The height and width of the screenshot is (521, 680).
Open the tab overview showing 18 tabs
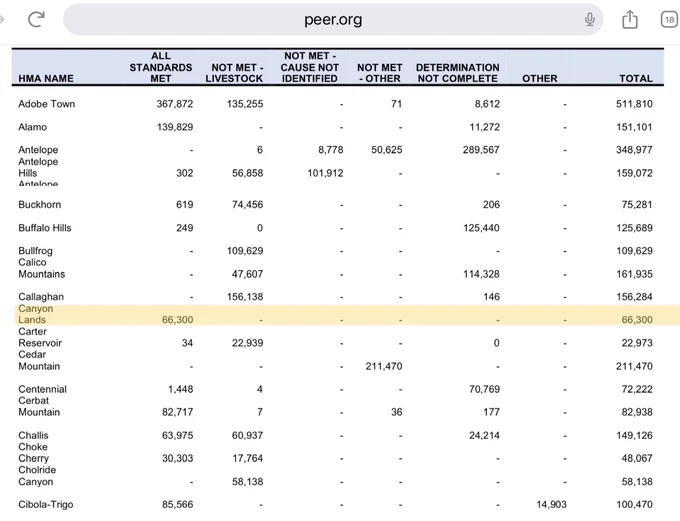(669, 20)
